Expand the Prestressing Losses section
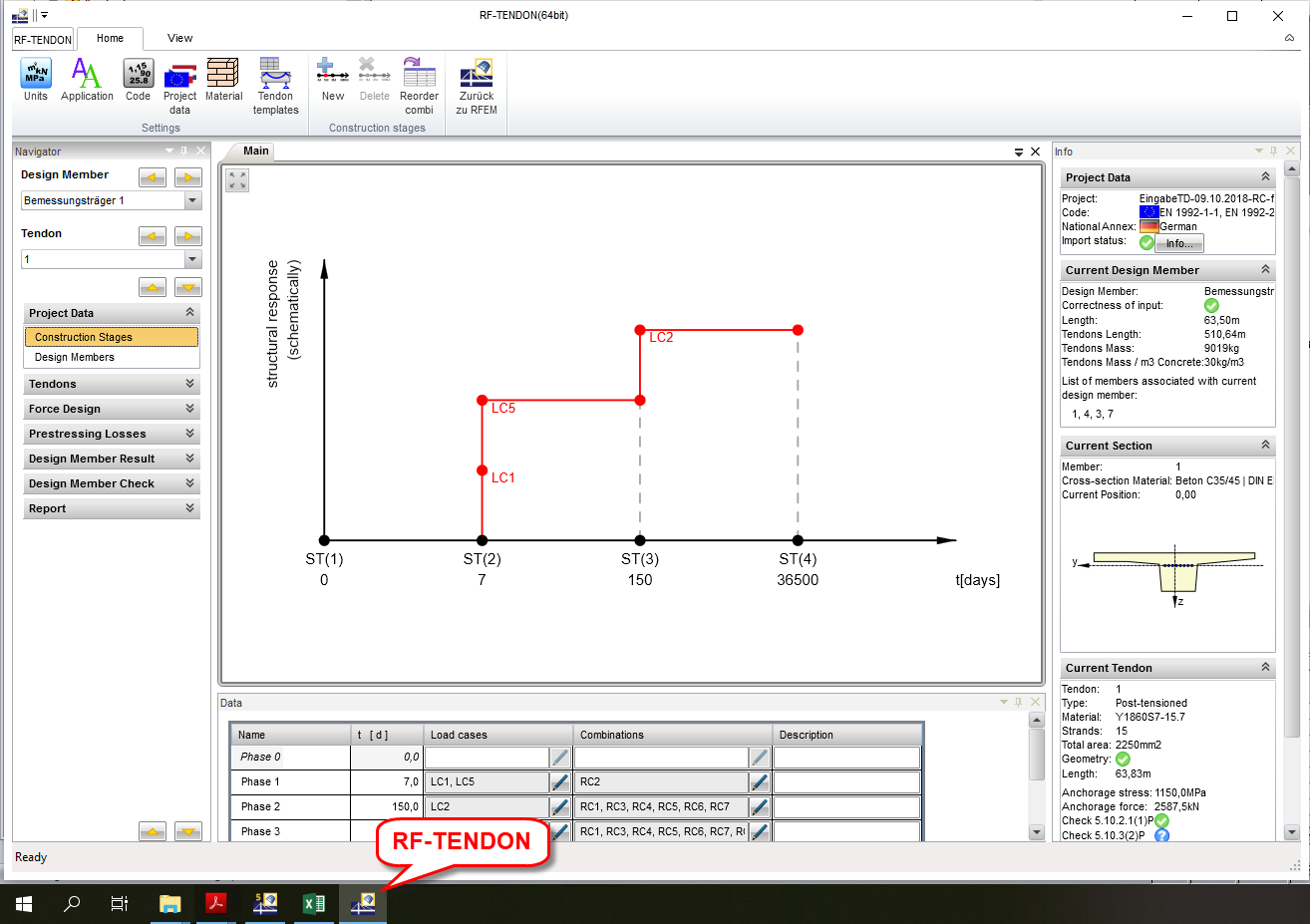Screen dimensions: 1310x924 (x=111, y=434)
